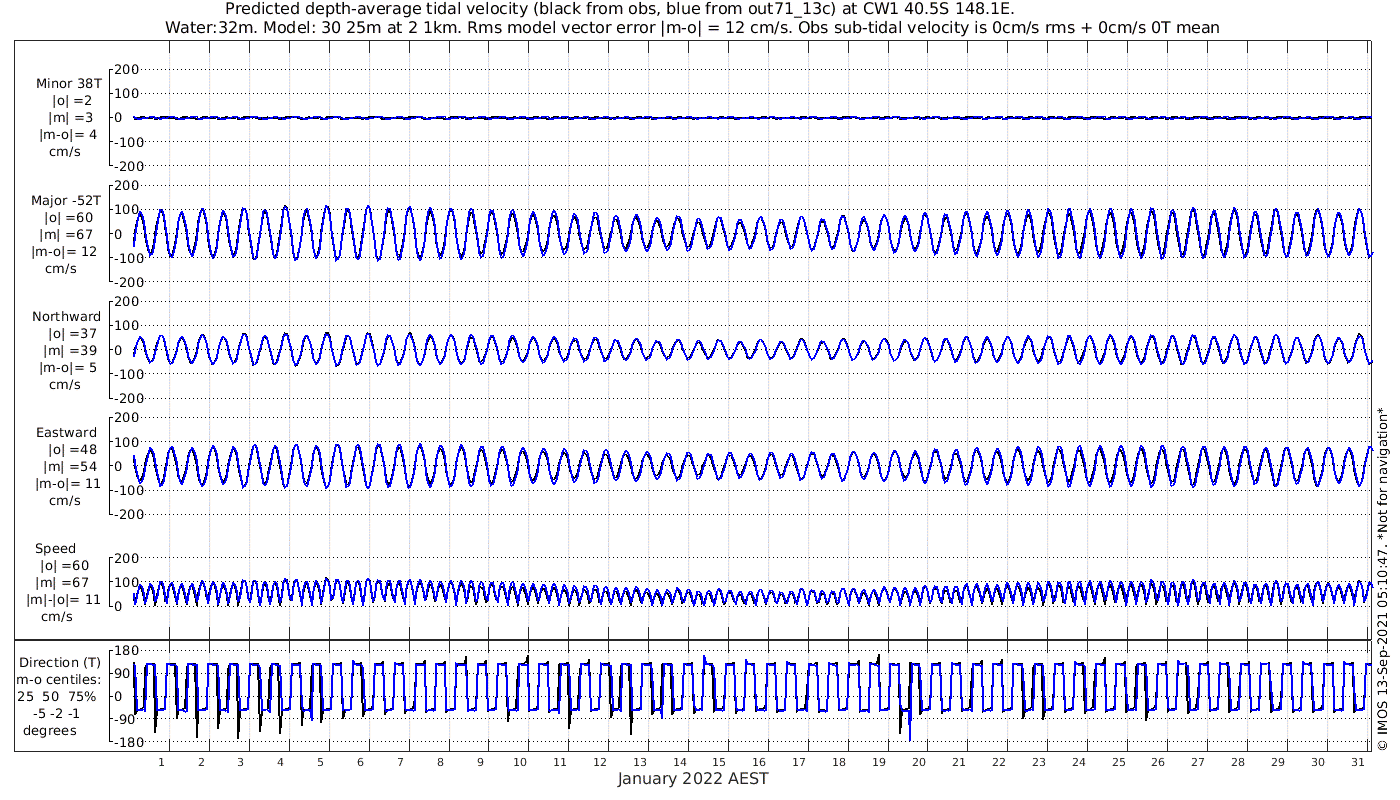The image size is (1400, 800).
Task: Click the 180 tick on Direction axis
Action: click(126, 652)
